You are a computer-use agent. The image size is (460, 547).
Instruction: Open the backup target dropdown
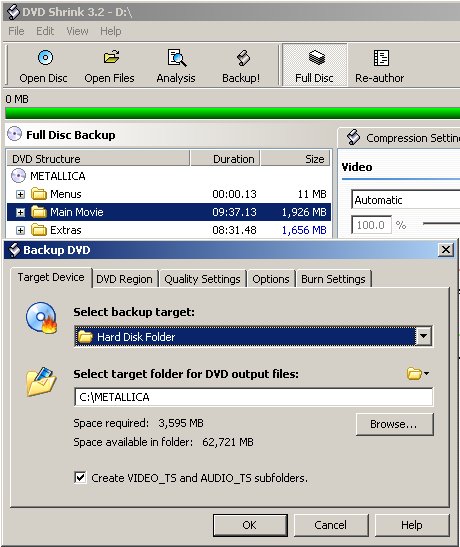424,336
